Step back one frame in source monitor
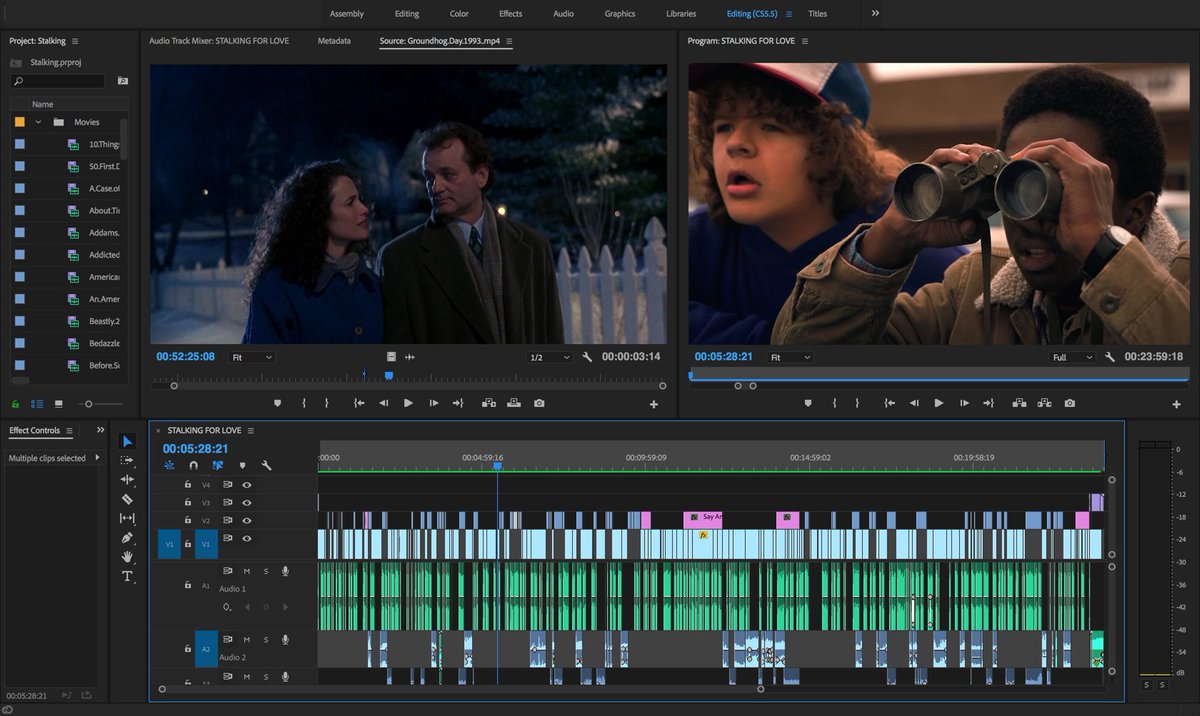Screen dimensions: 1200x716 pyautogui.click(x=383, y=403)
